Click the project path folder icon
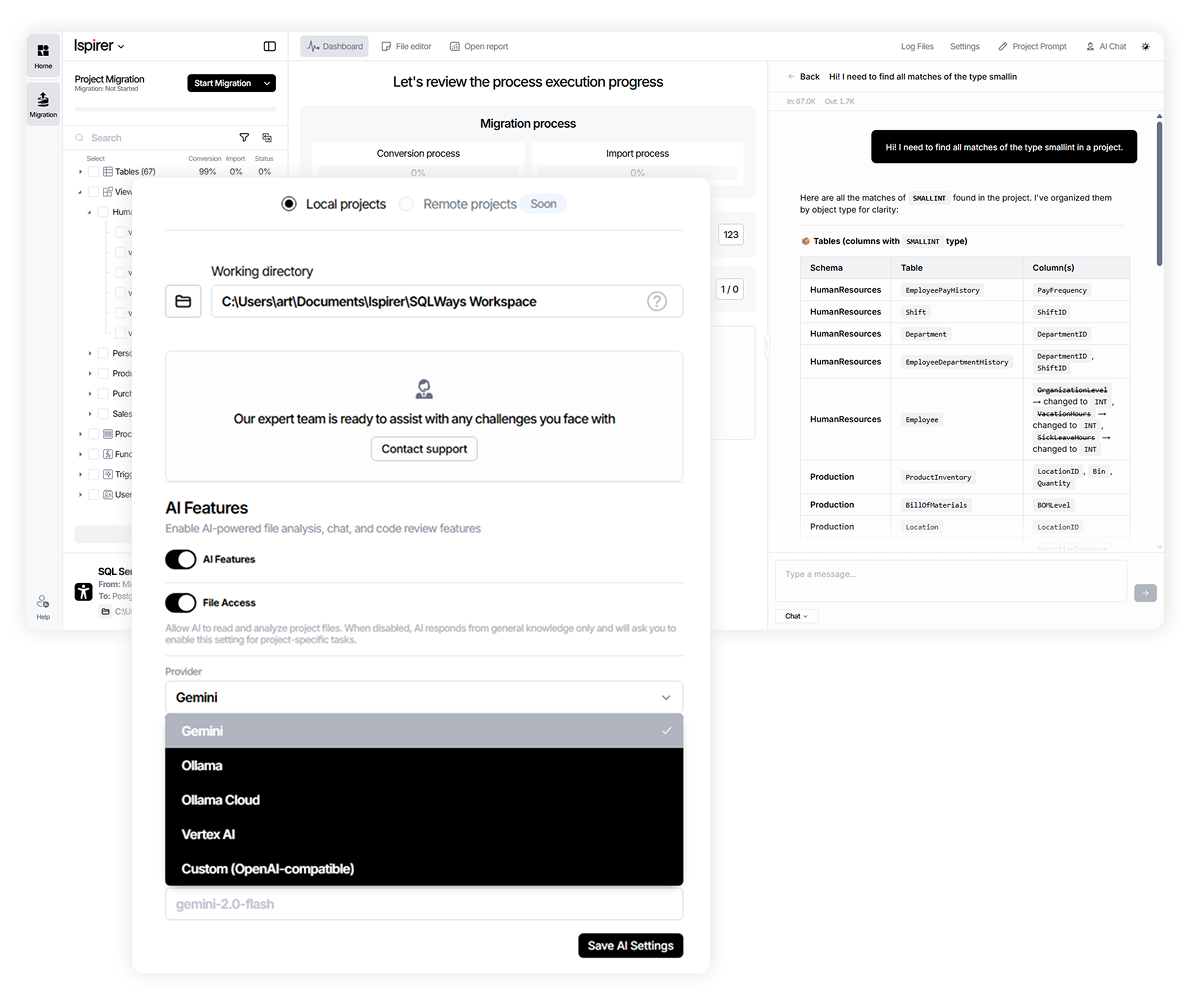This screenshot has width=1192, height=1000. [x=106, y=611]
